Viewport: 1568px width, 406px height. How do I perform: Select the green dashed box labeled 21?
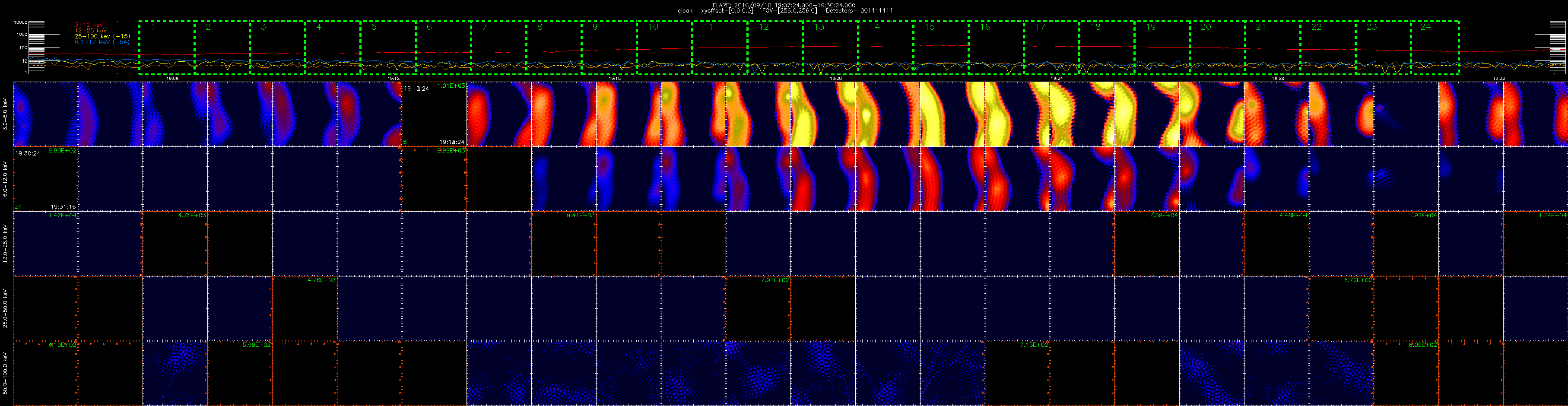pyautogui.click(x=1272, y=48)
